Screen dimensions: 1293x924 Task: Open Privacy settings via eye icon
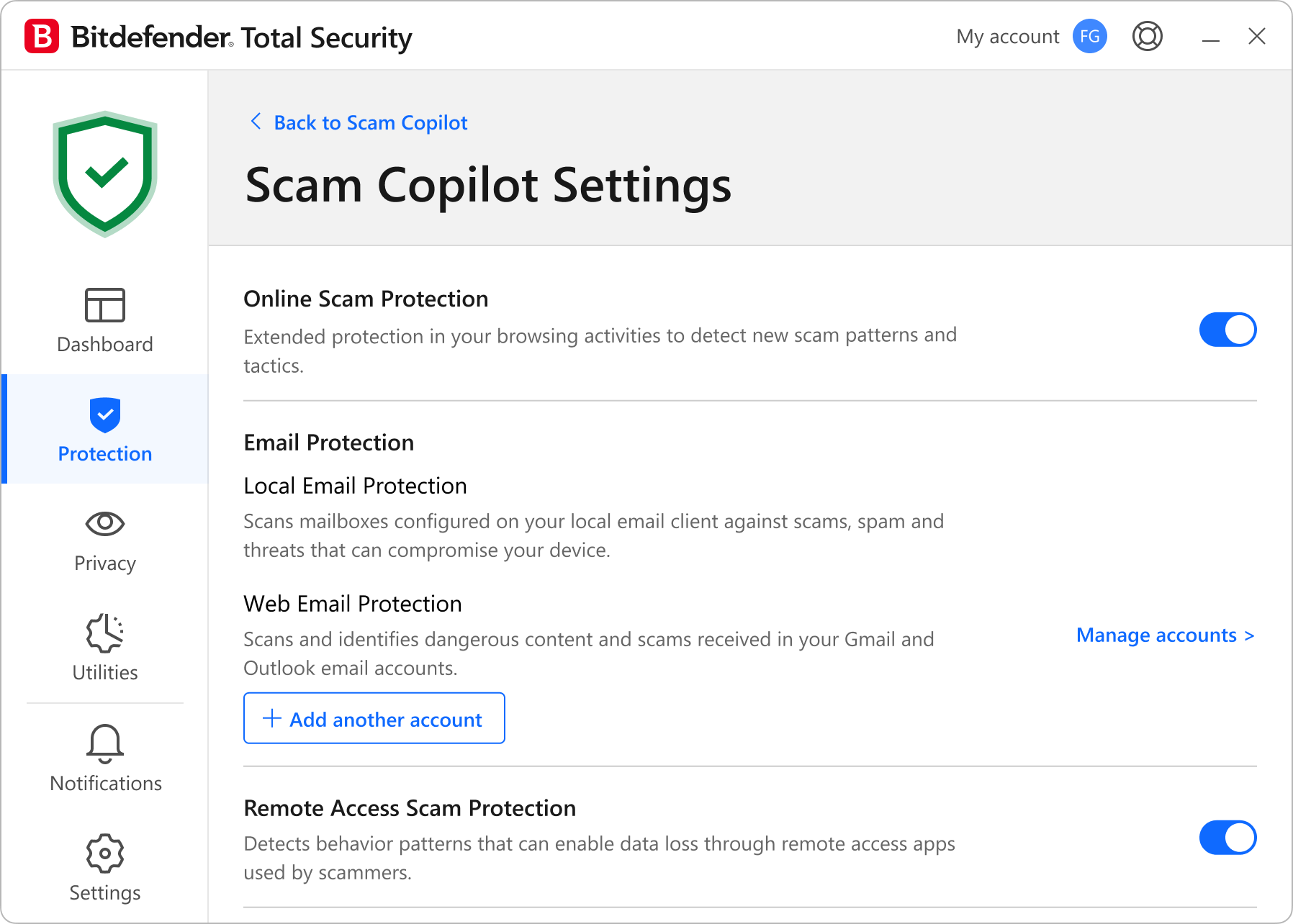click(105, 525)
